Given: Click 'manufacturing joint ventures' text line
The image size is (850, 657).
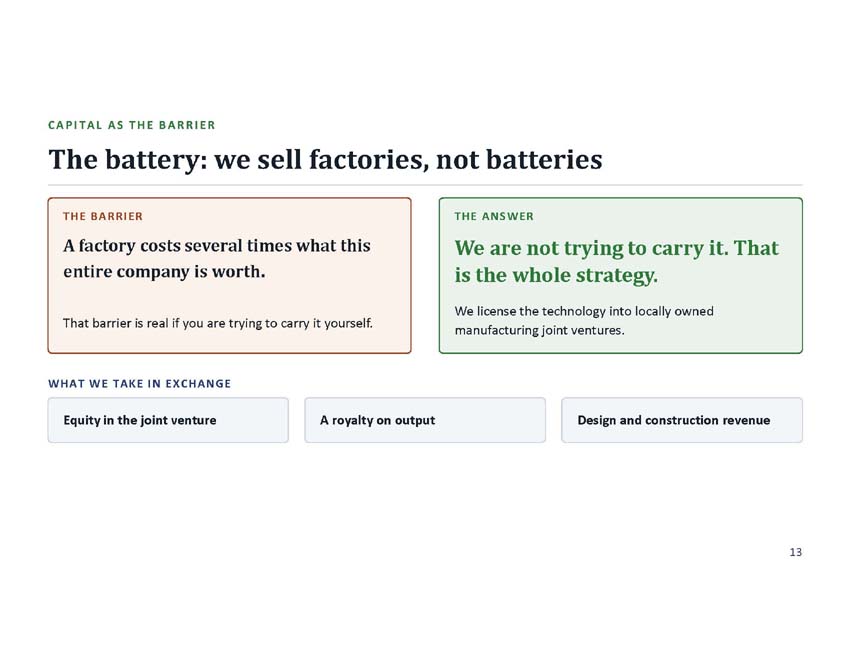Looking at the screenshot, I should coord(539,330).
